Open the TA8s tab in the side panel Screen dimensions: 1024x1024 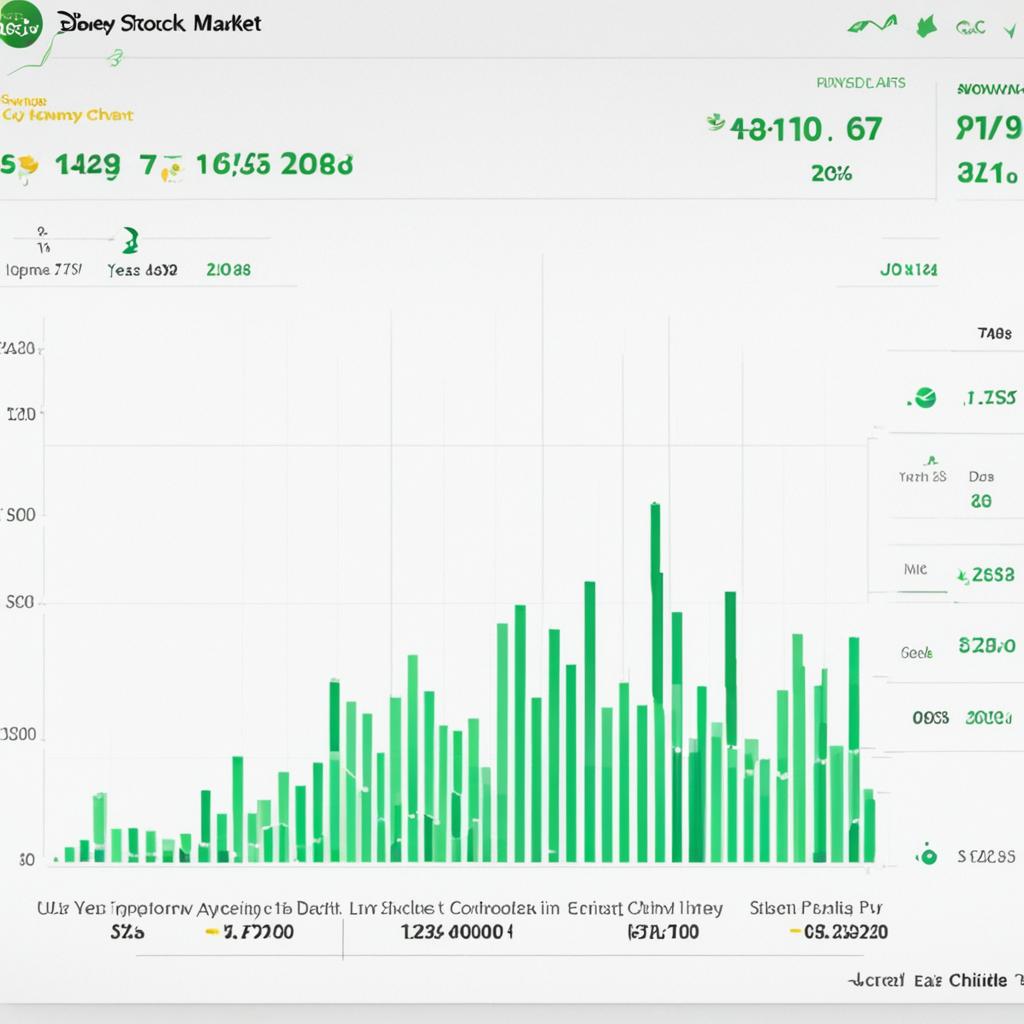[x=994, y=334]
